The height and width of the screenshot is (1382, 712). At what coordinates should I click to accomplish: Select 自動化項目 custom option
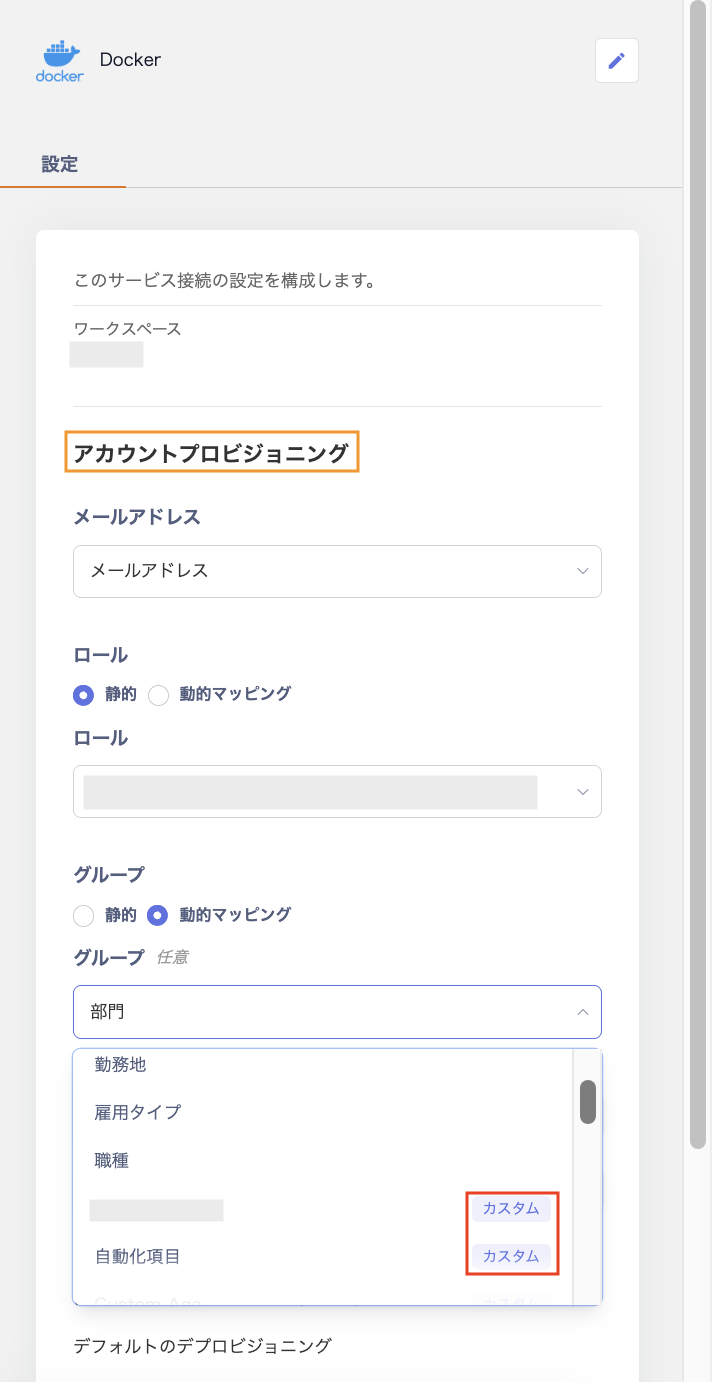click(138, 1257)
